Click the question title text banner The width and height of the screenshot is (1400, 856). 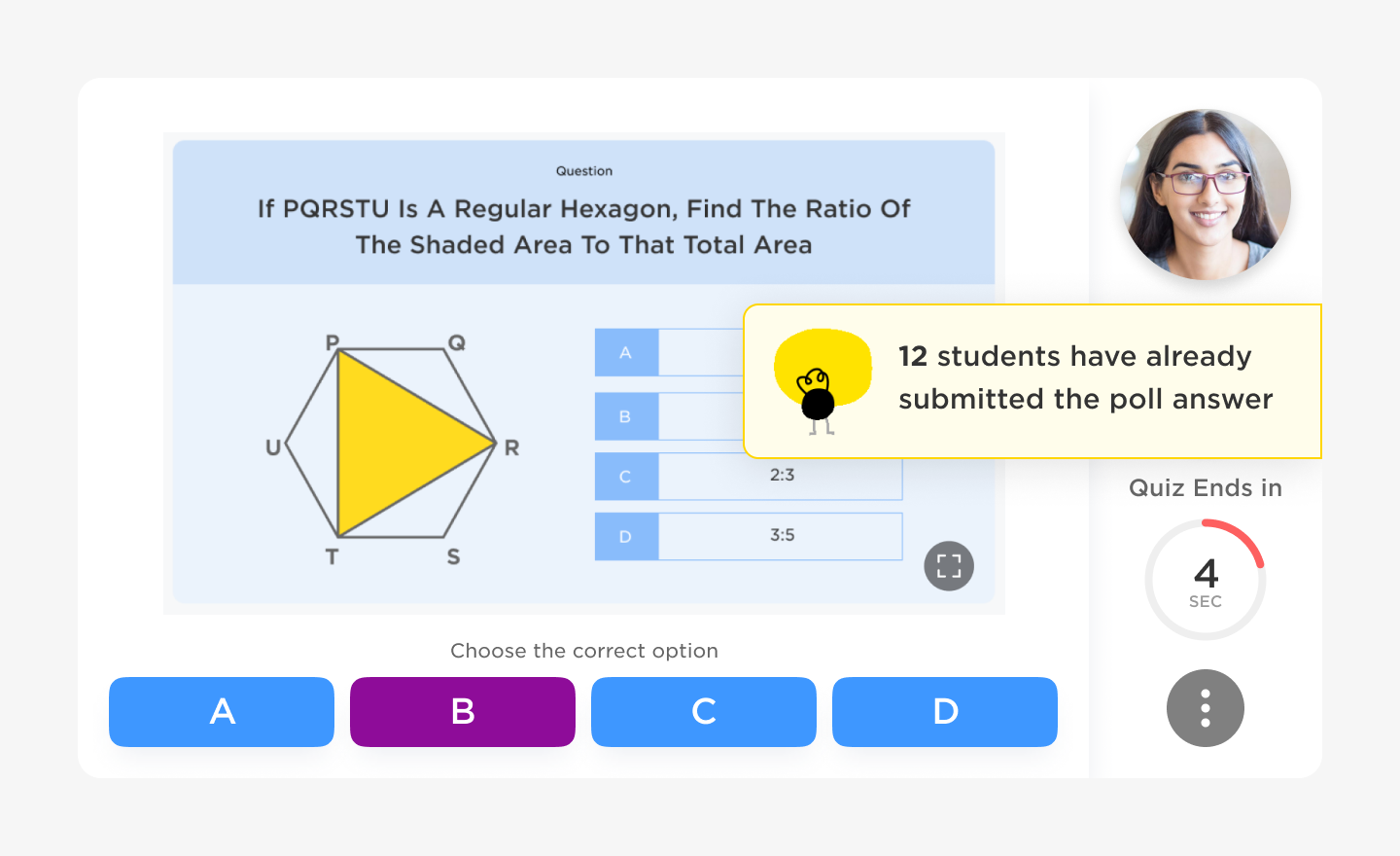point(584,227)
